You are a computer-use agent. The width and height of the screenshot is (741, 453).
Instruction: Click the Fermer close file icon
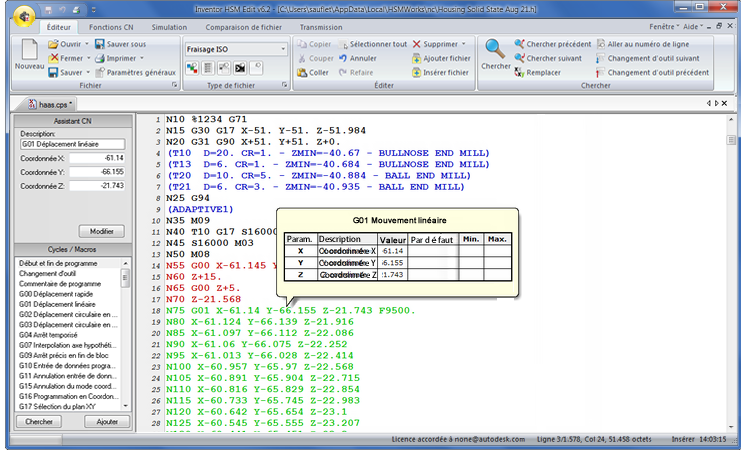[x=54, y=58]
